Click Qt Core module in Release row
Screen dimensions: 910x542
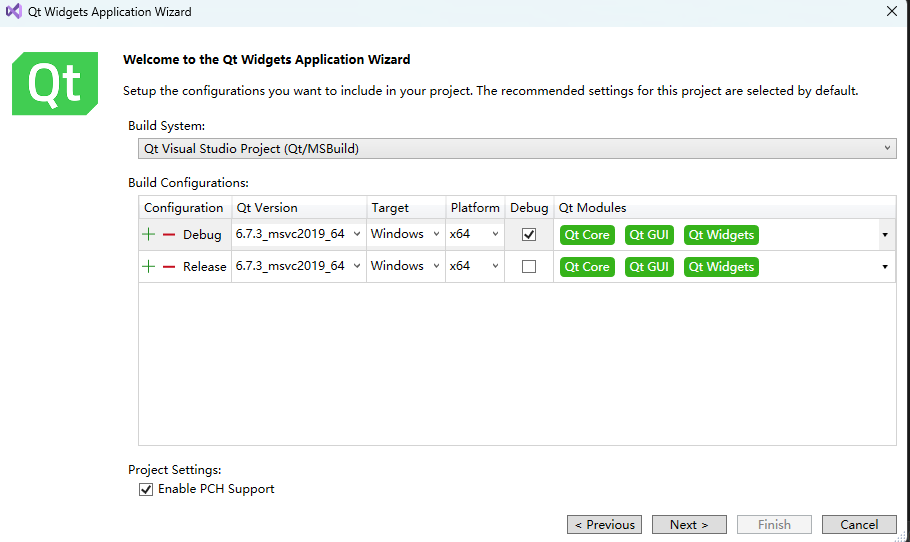click(x=587, y=267)
